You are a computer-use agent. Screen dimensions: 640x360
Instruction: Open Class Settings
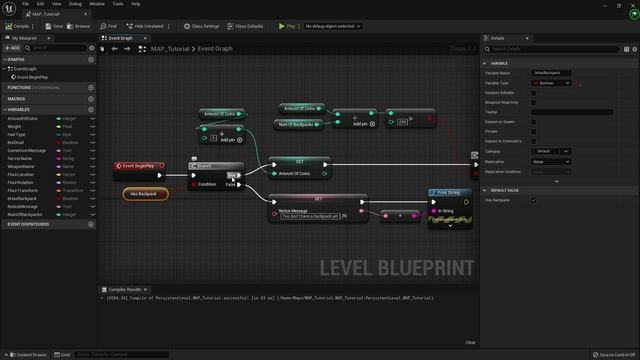point(201,26)
